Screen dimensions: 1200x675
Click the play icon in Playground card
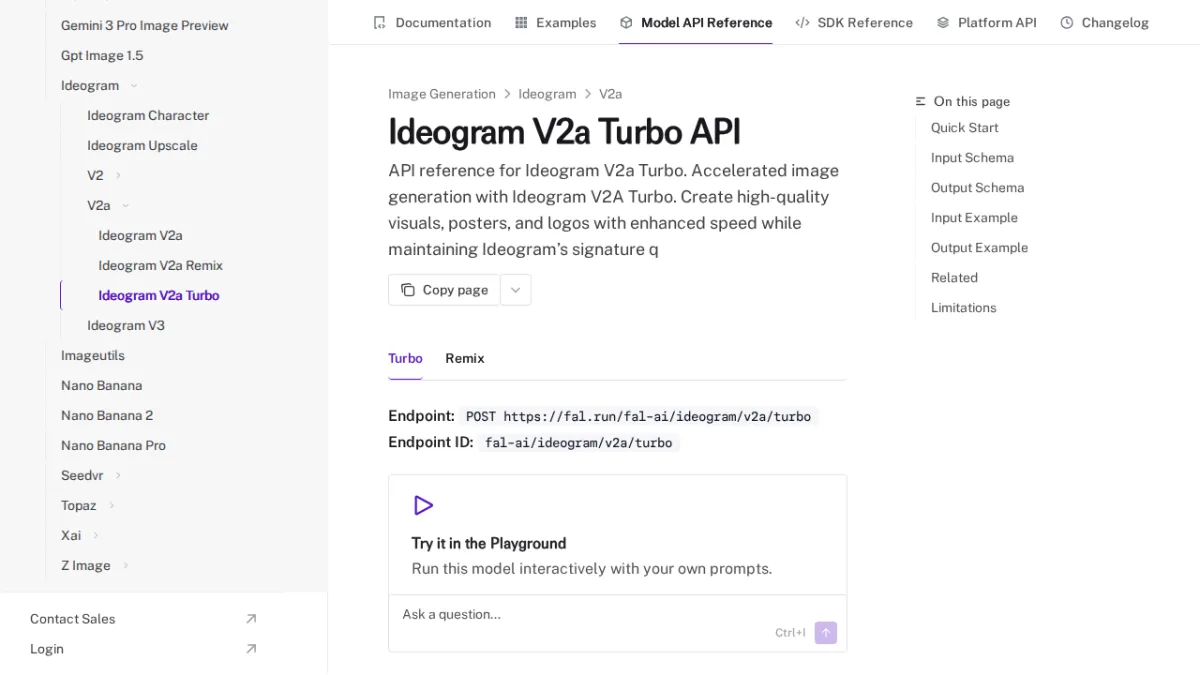coord(423,505)
